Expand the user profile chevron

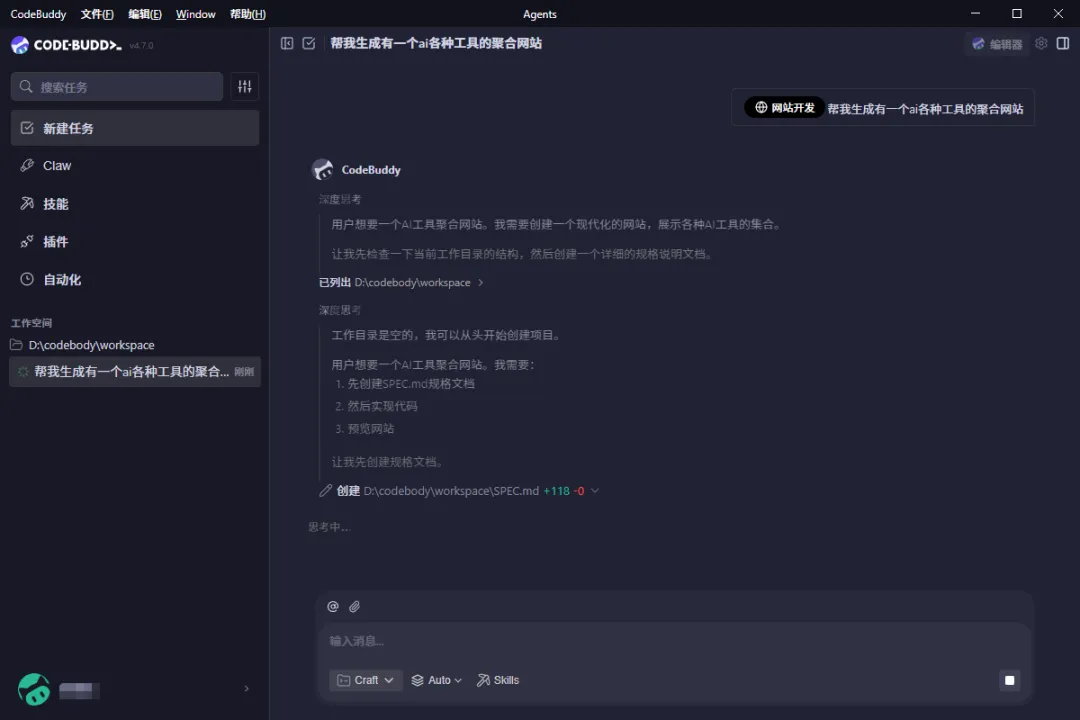(247, 688)
